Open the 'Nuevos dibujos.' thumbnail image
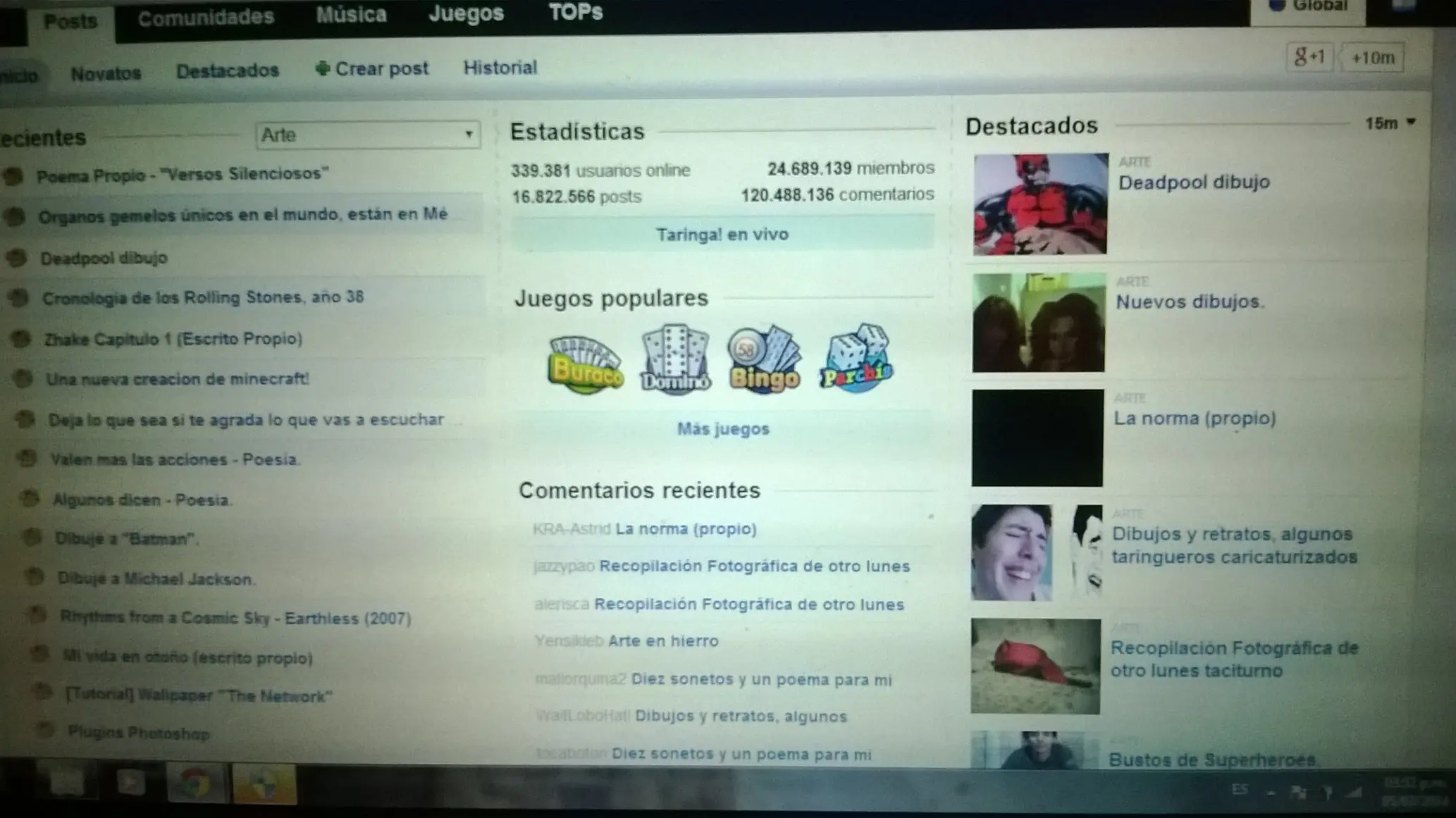 click(x=1039, y=323)
